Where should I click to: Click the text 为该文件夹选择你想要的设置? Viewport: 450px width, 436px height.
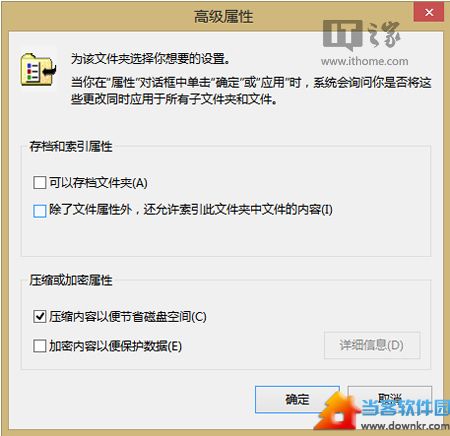[x=150, y=59]
